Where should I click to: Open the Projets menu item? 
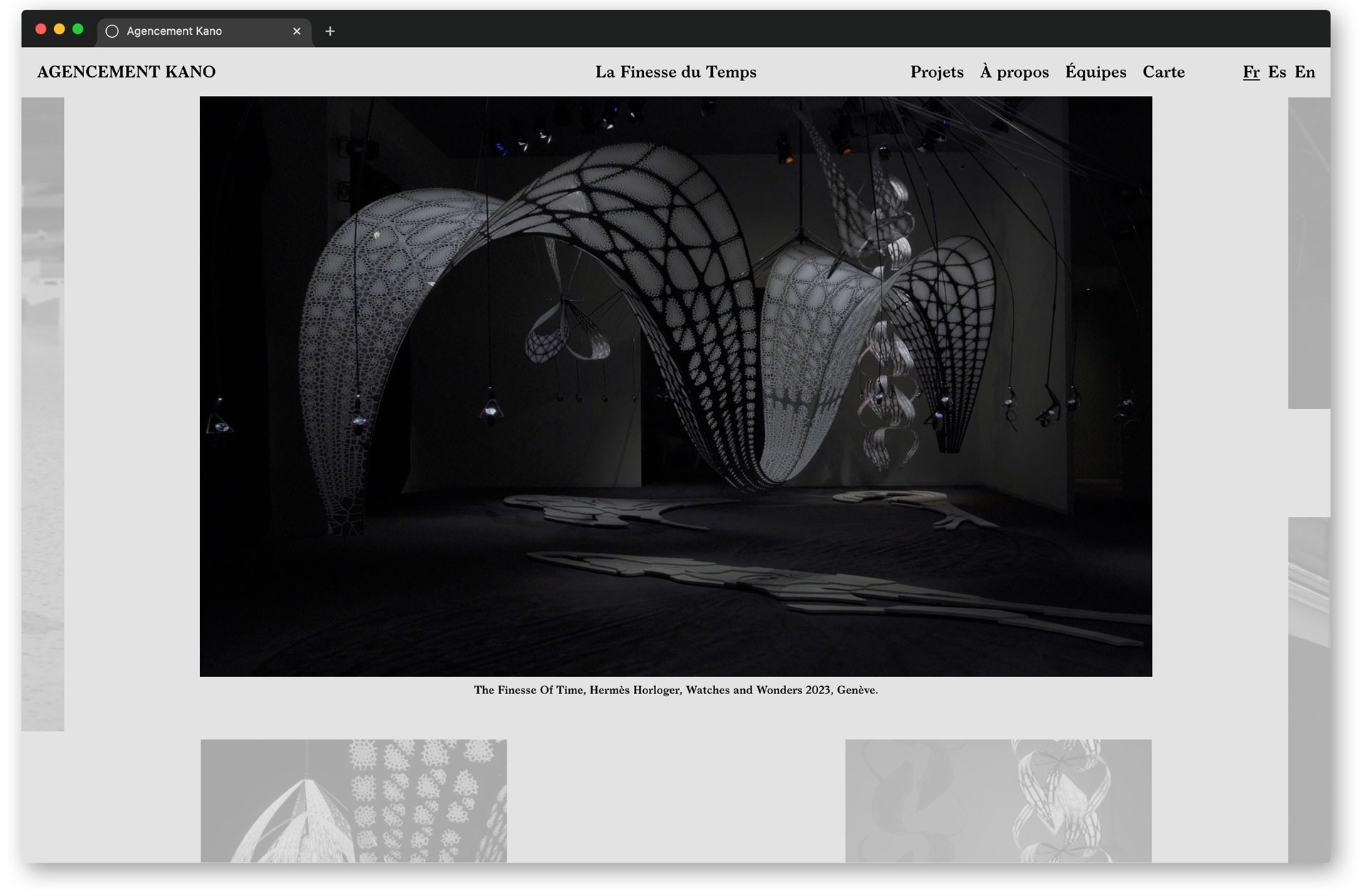tap(936, 72)
